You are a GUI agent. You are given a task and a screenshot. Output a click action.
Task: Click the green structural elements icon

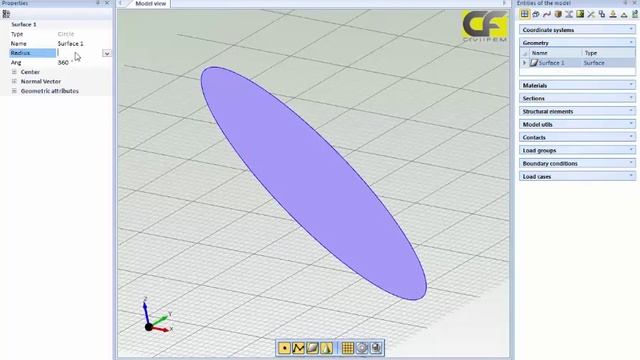pos(580,15)
